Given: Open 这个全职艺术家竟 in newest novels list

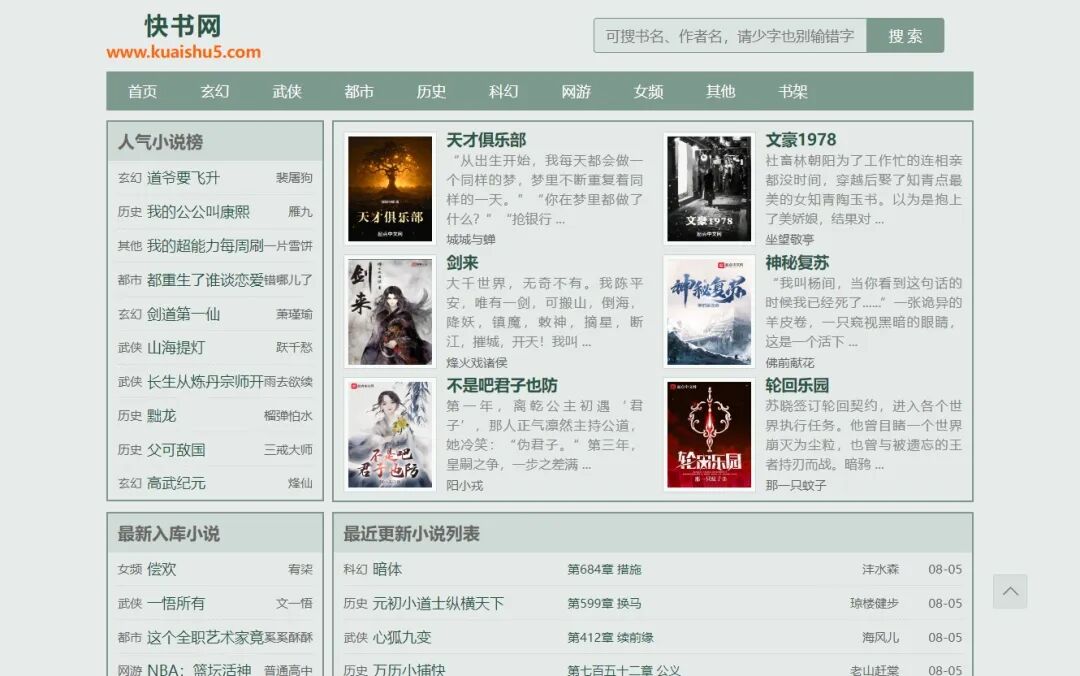Looking at the screenshot, I should 205,637.
